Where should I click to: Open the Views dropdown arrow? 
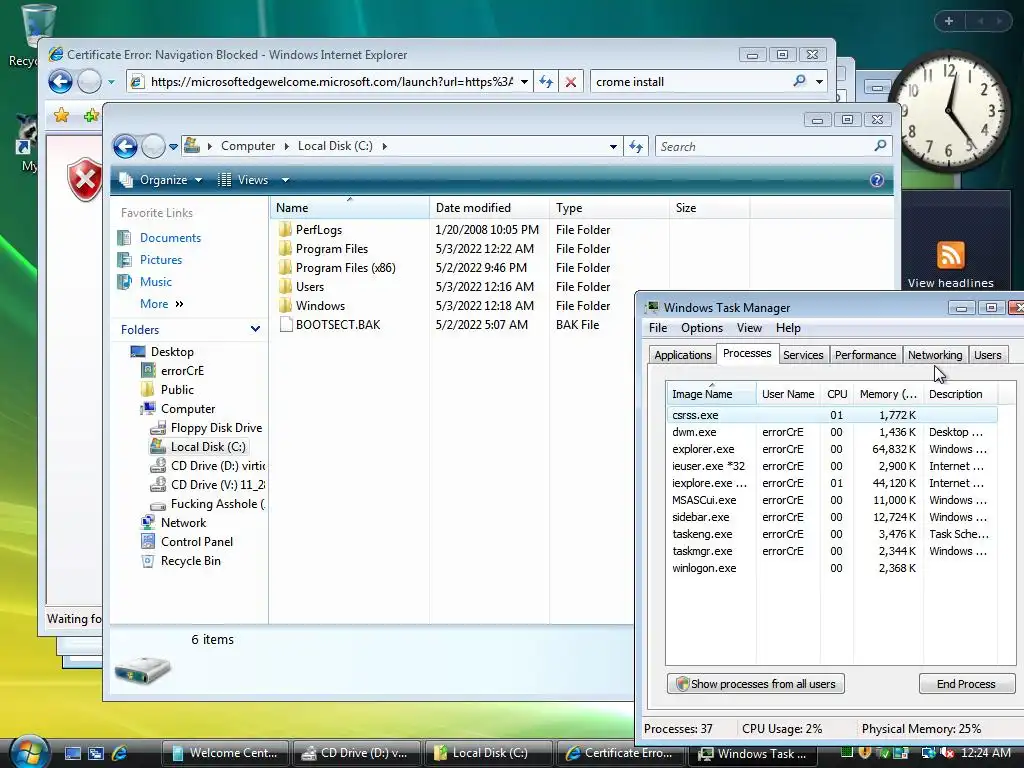[x=285, y=180]
